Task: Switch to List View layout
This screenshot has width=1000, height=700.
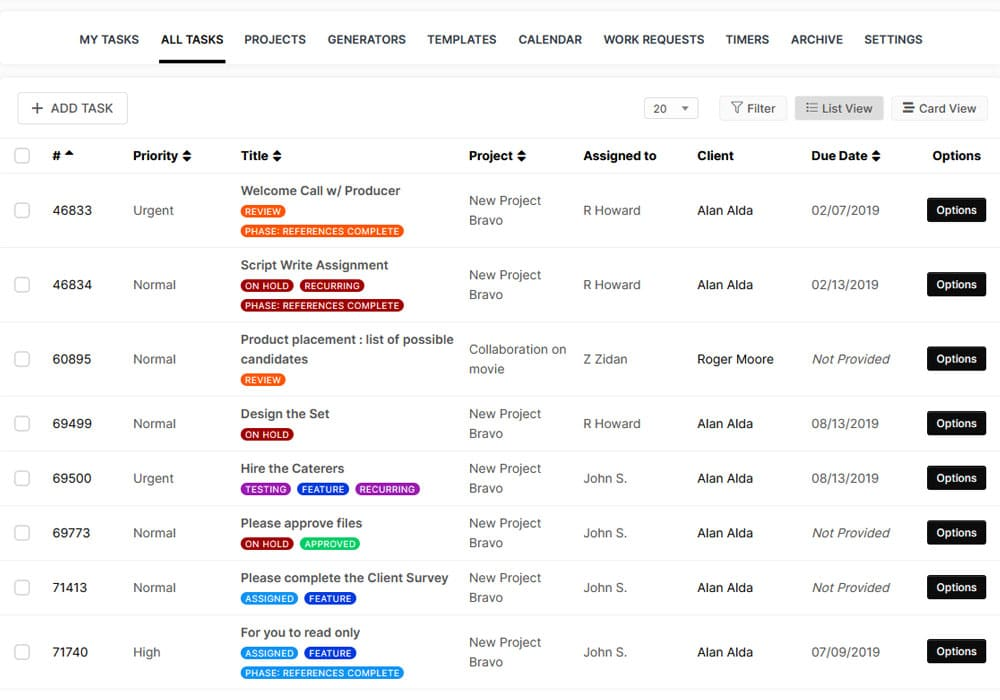Action: coord(839,108)
